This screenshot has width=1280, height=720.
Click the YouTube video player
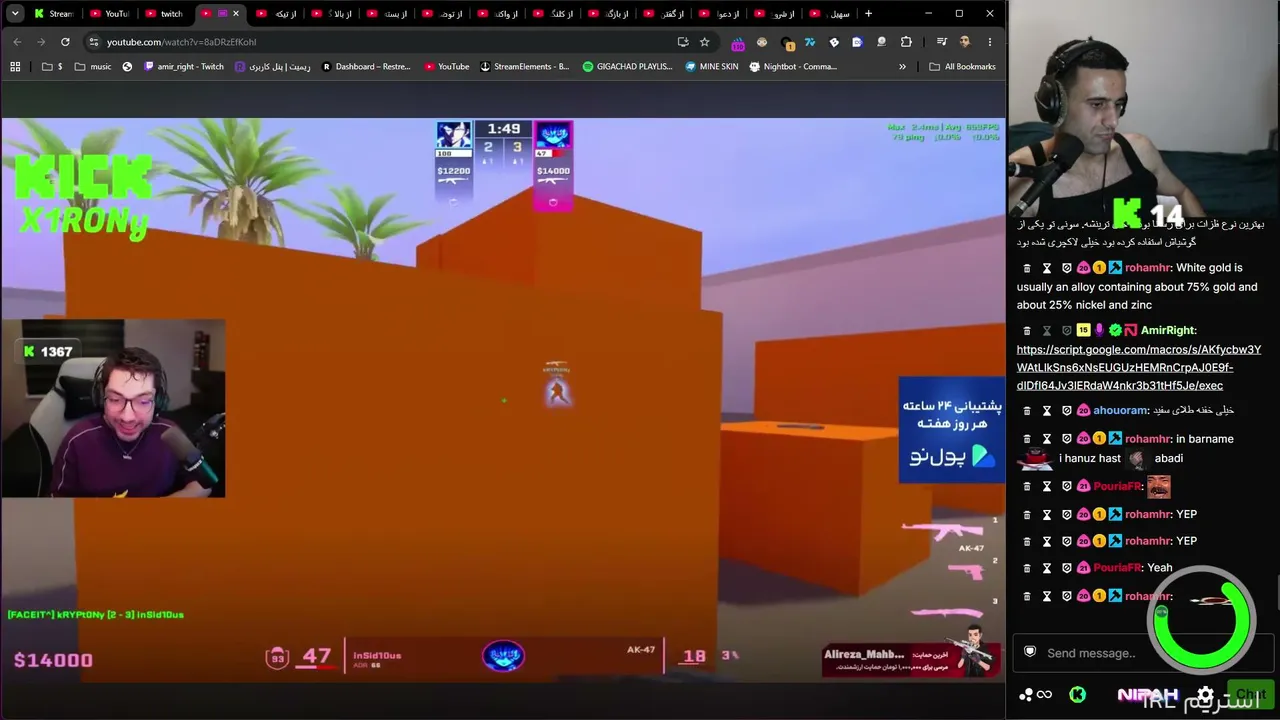[x=503, y=400]
